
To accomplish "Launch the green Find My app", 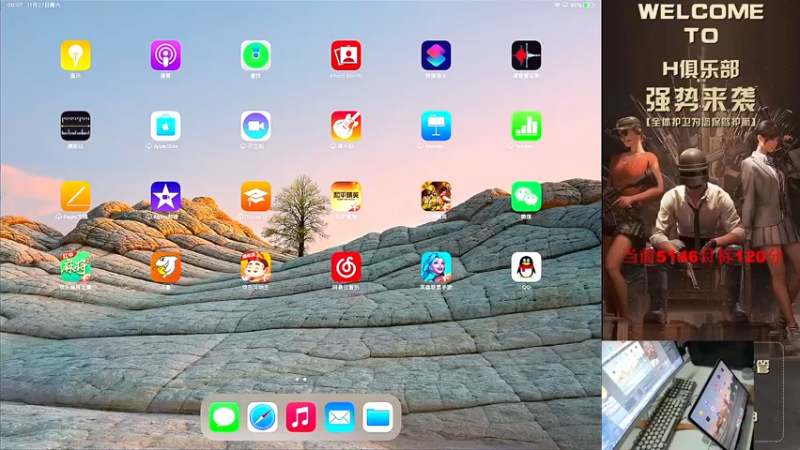I will 256,55.
